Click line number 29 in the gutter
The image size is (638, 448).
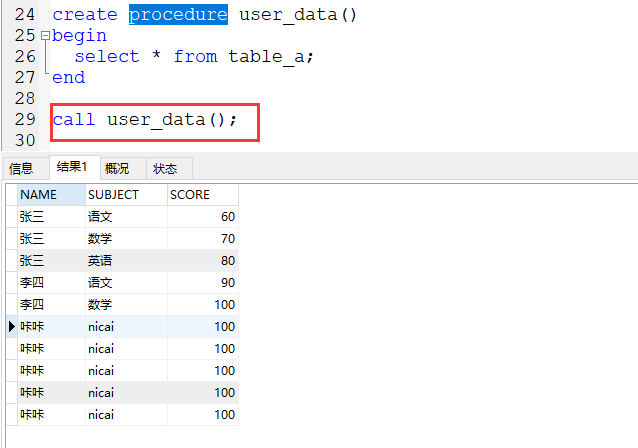[25, 119]
